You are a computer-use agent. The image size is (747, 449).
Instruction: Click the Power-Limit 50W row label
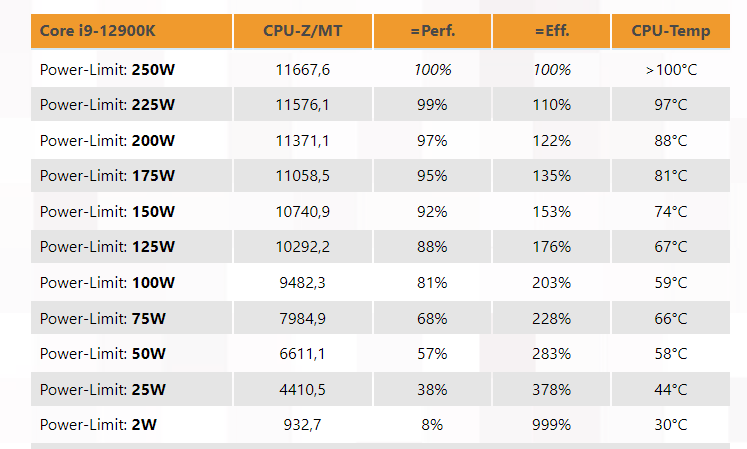[x=103, y=354]
